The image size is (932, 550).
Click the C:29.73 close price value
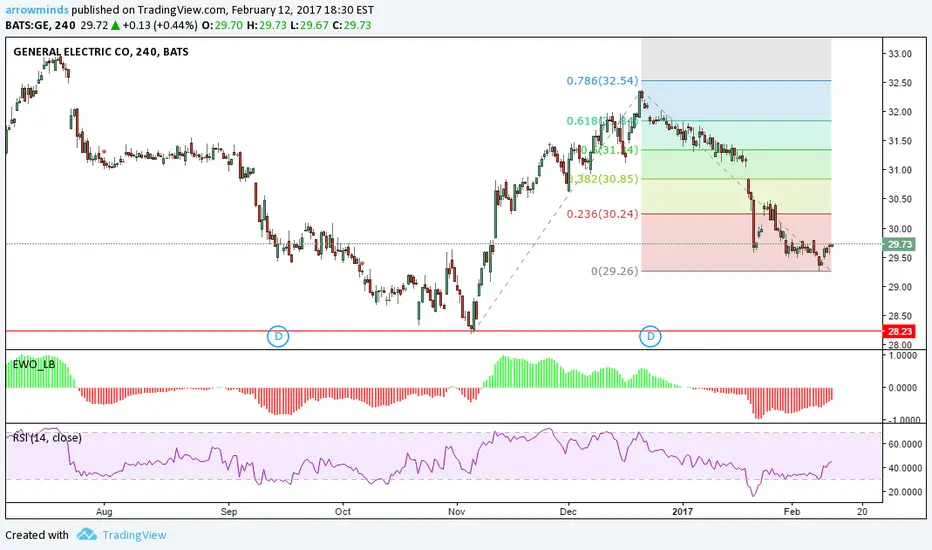point(352,26)
